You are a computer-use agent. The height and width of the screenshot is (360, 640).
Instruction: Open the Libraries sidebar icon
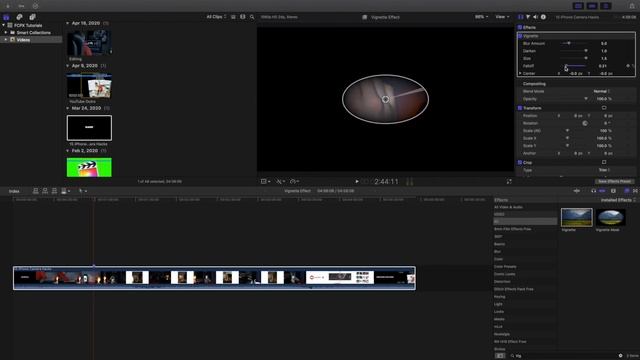click(x=6, y=17)
